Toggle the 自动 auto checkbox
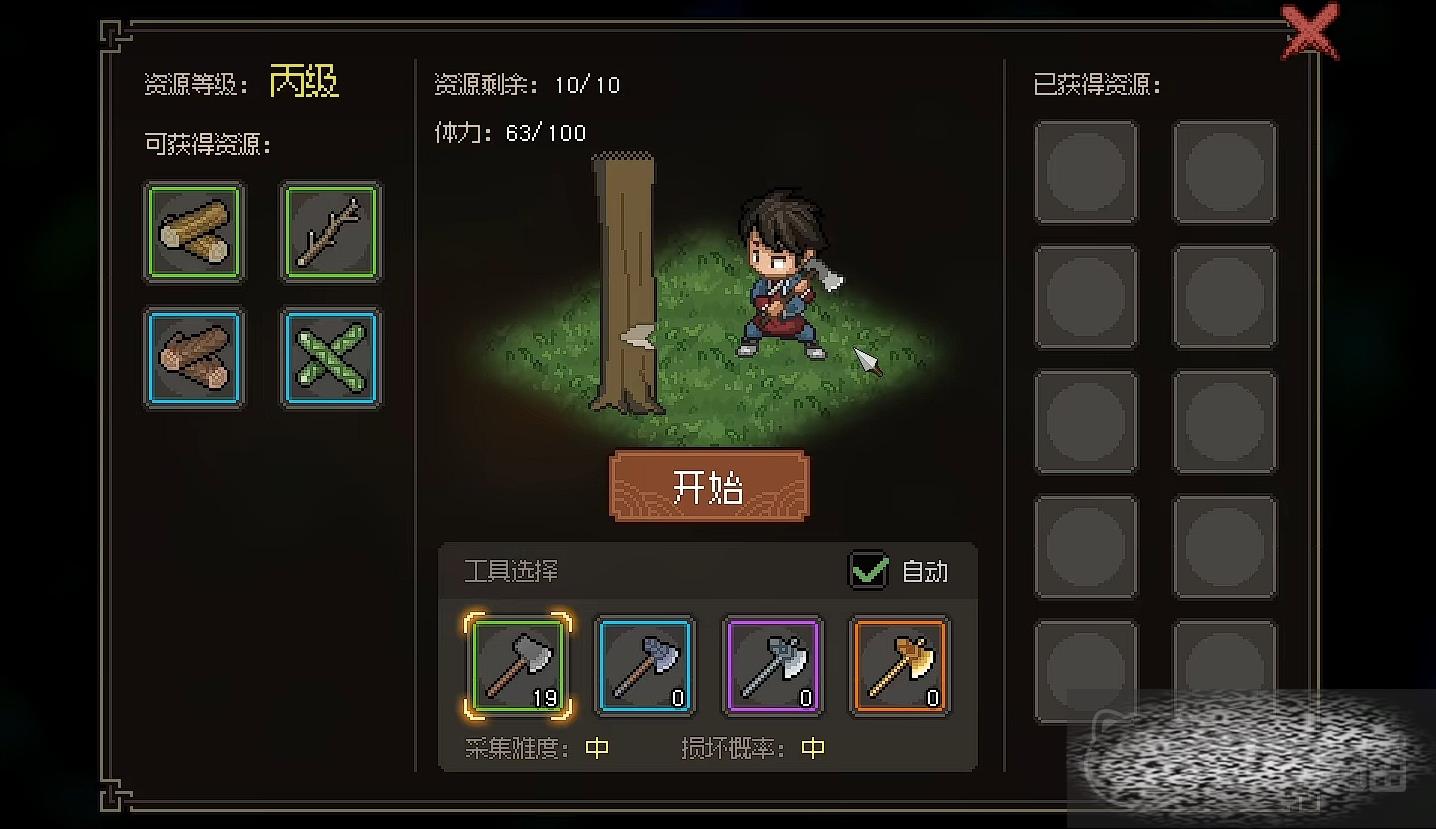This screenshot has height=829, width=1436. click(869, 571)
